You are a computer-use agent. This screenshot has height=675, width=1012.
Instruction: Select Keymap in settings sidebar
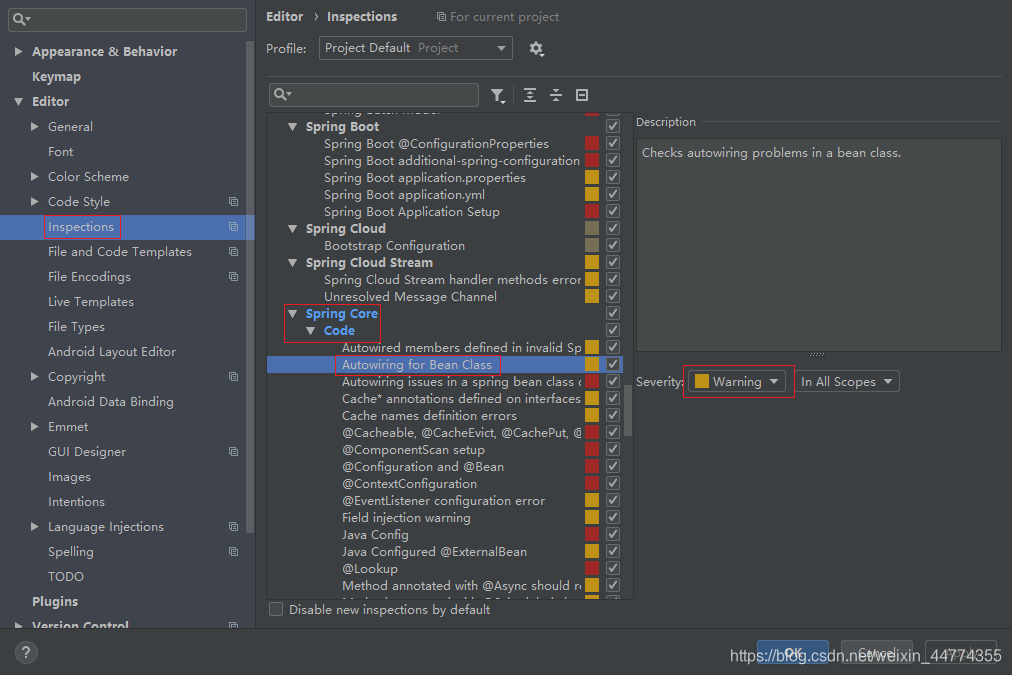coord(57,77)
